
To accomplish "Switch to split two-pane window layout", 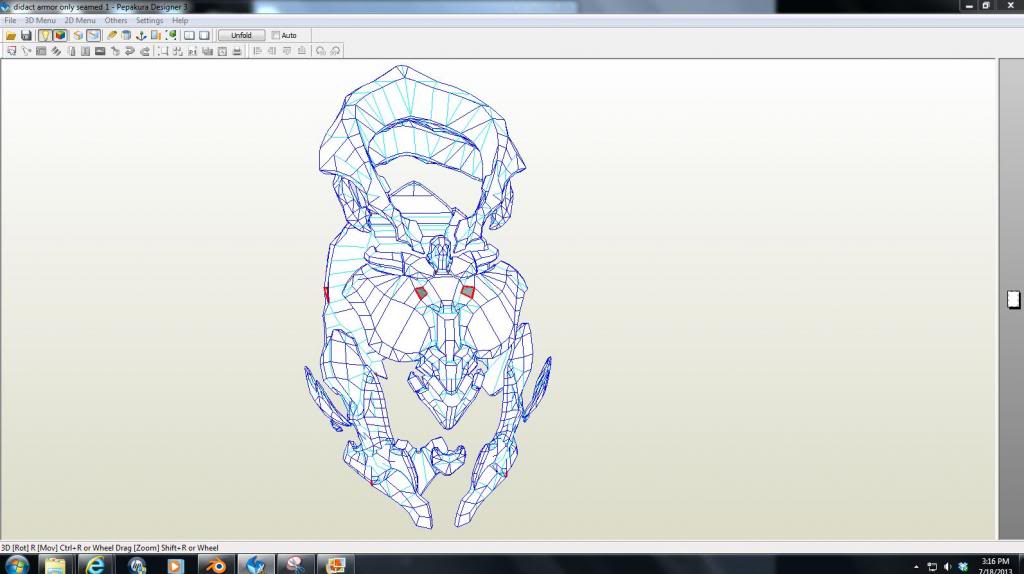I will pos(189,35).
